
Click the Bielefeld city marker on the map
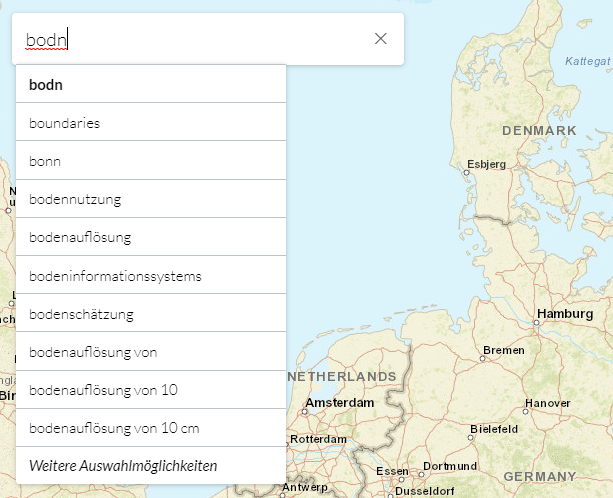click(471, 436)
